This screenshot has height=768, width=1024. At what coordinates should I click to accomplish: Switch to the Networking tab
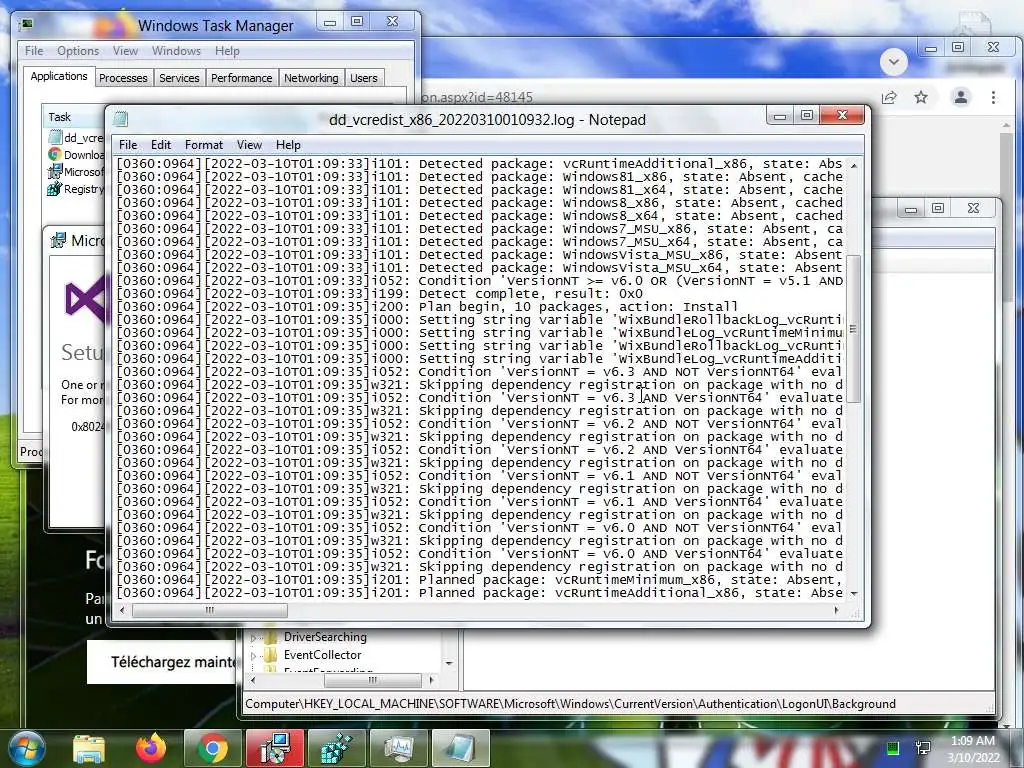(311, 78)
